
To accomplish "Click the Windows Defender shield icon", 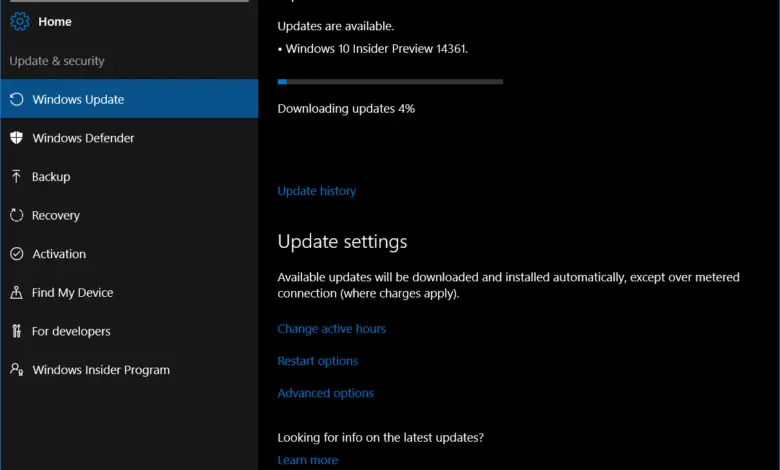I will (x=16, y=138).
